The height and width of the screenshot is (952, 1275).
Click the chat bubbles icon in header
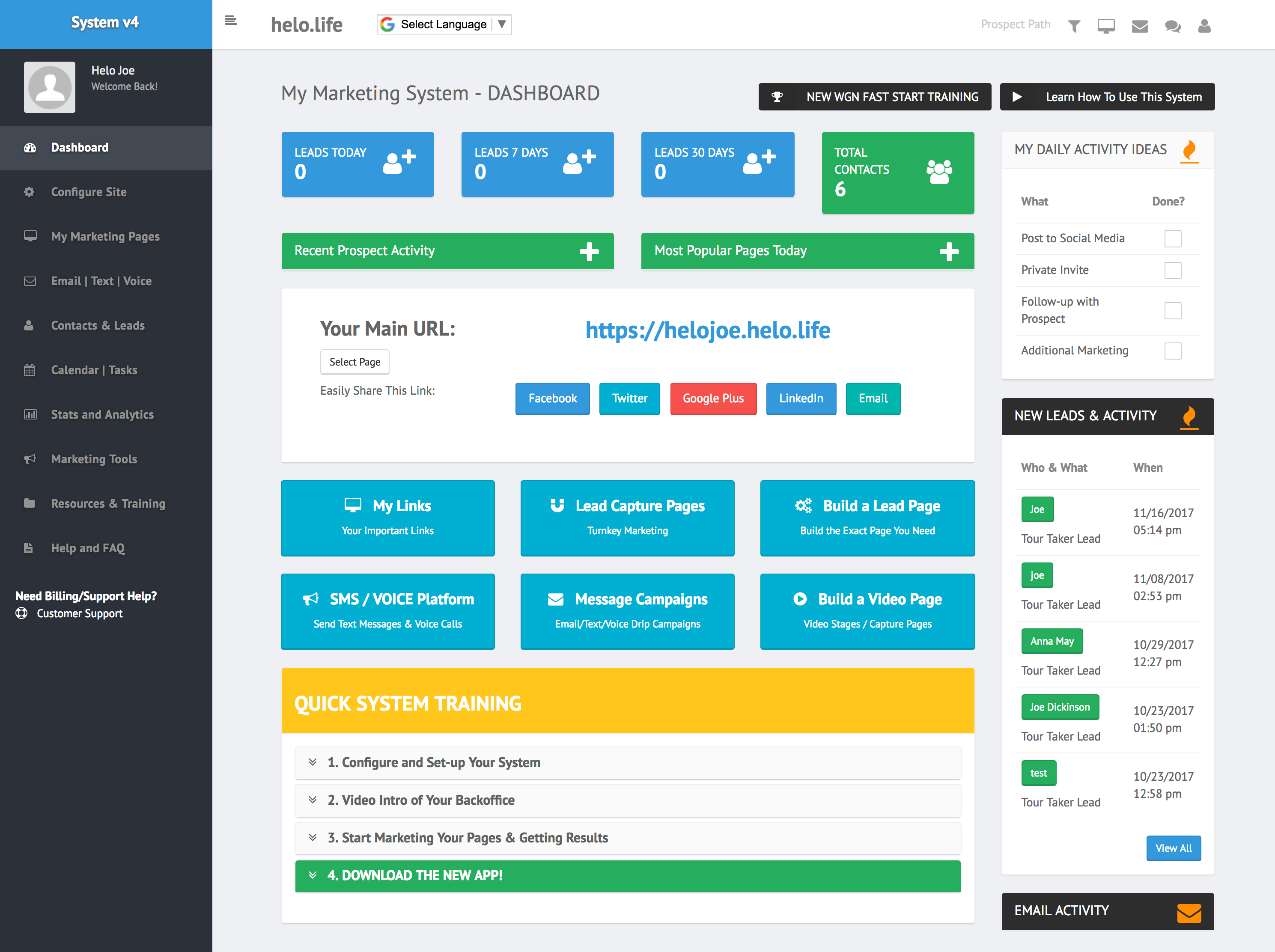1172,26
